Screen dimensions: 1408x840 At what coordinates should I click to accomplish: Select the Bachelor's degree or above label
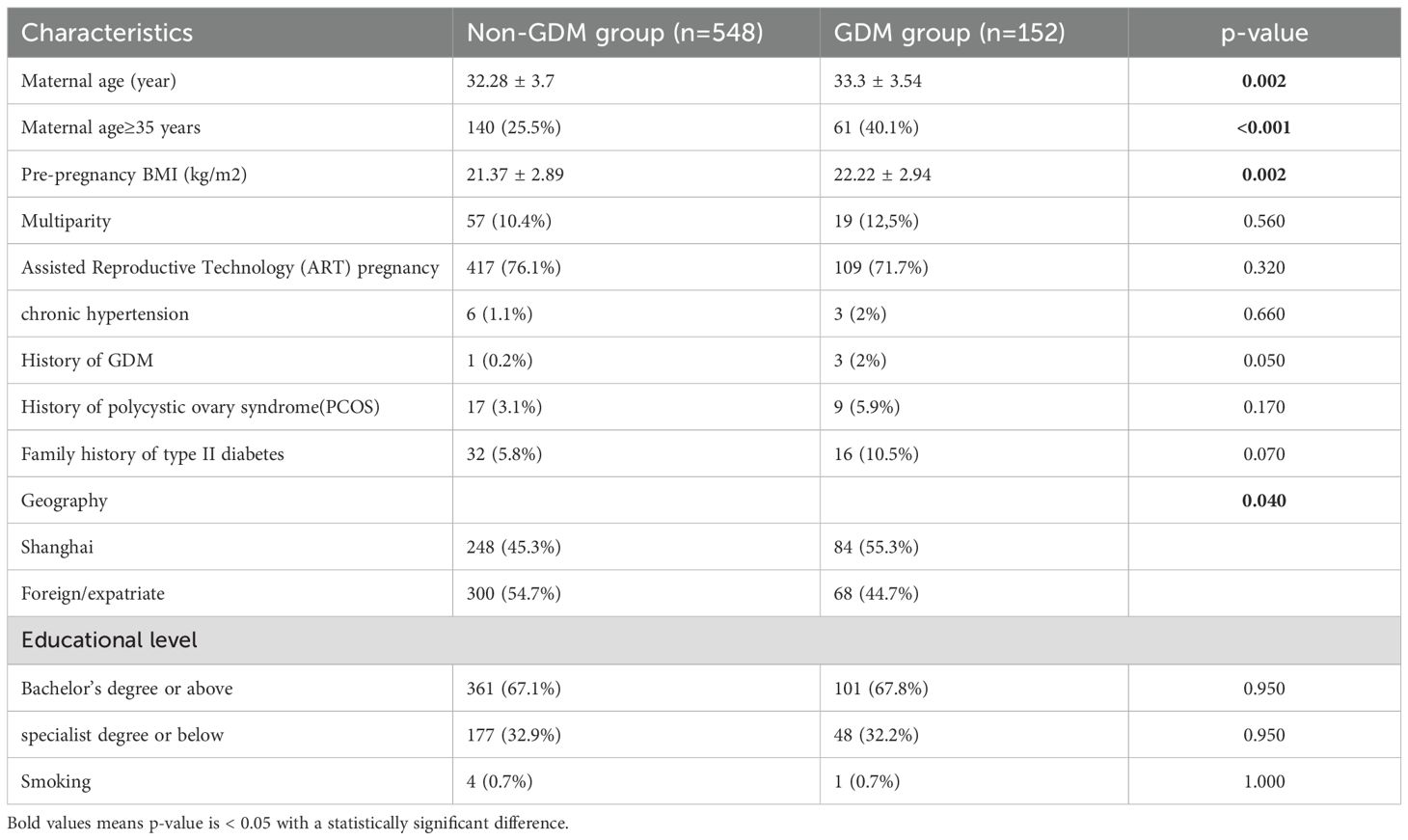(128, 689)
